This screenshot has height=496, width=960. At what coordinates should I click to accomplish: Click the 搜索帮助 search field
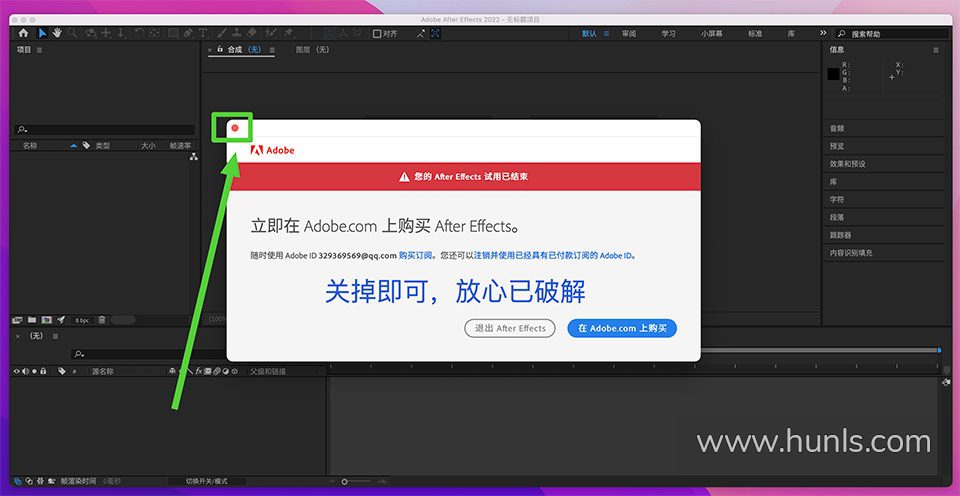tap(892, 34)
